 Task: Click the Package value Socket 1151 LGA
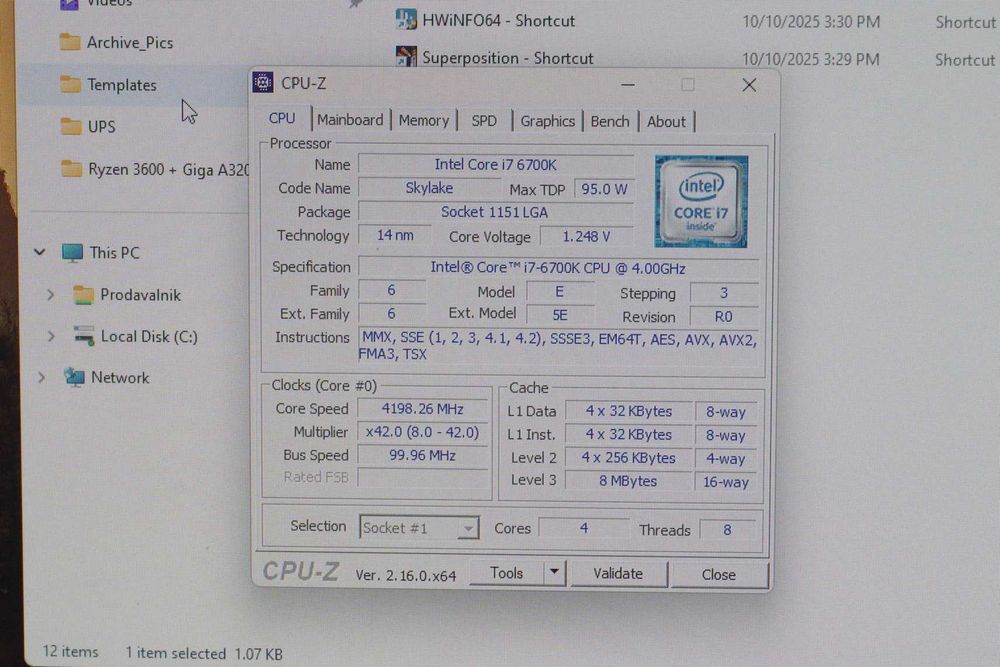point(495,212)
